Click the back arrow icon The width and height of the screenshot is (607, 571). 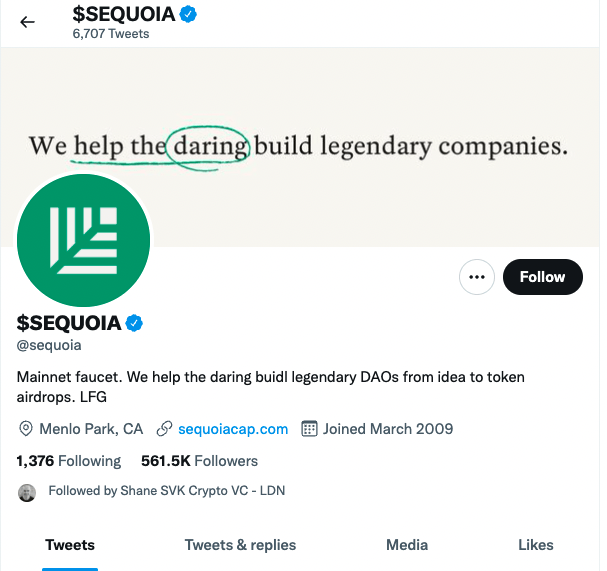click(x=27, y=22)
